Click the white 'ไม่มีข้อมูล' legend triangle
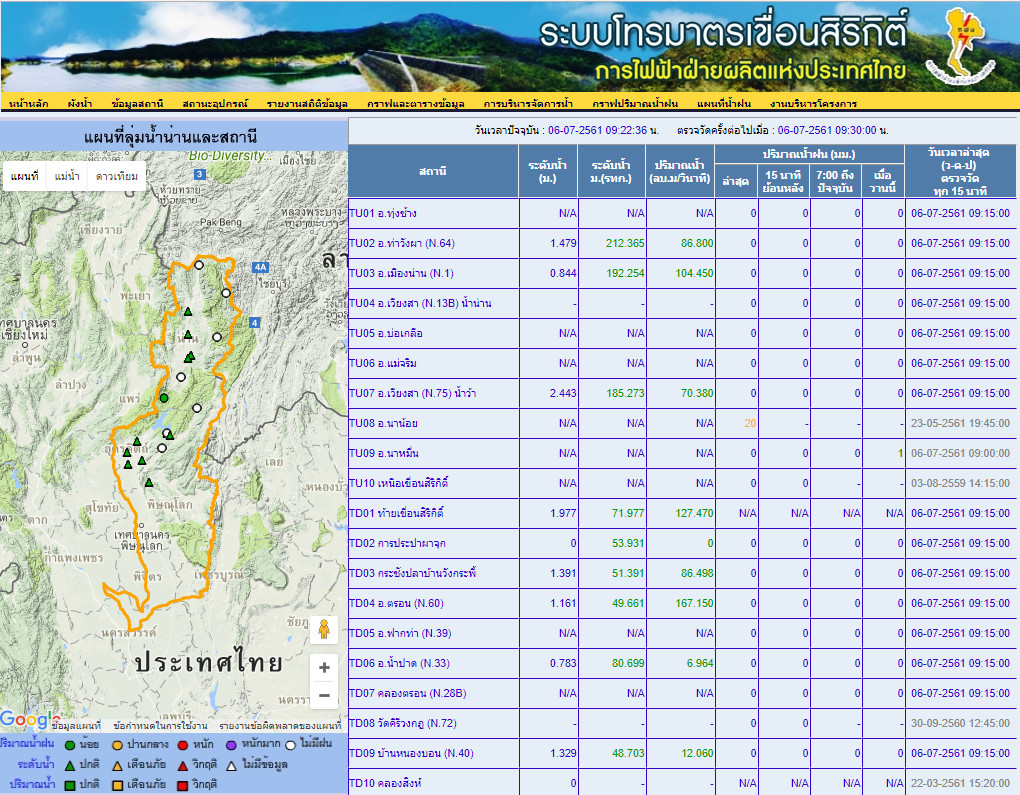This screenshot has height=795, width=1020. click(232, 766)
